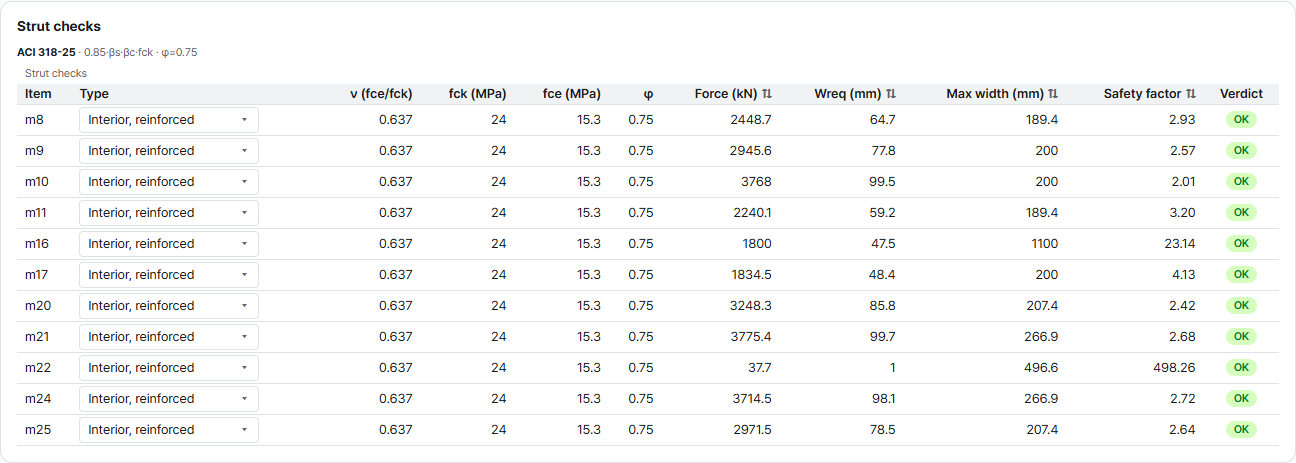
Task: Open the Type combo box for m16
Action: tap(169, 244)
